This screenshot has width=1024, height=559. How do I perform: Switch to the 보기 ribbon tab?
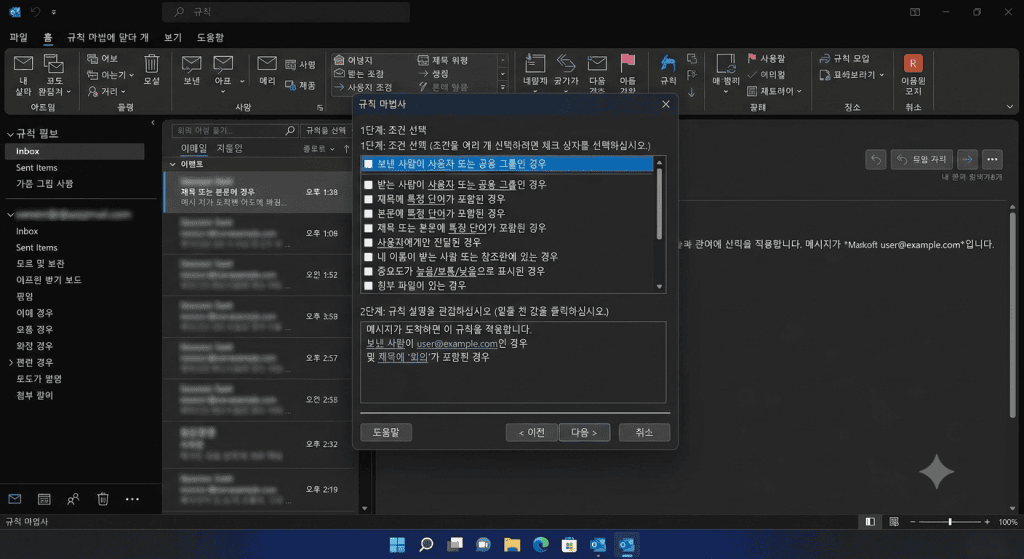coord(173,37)
